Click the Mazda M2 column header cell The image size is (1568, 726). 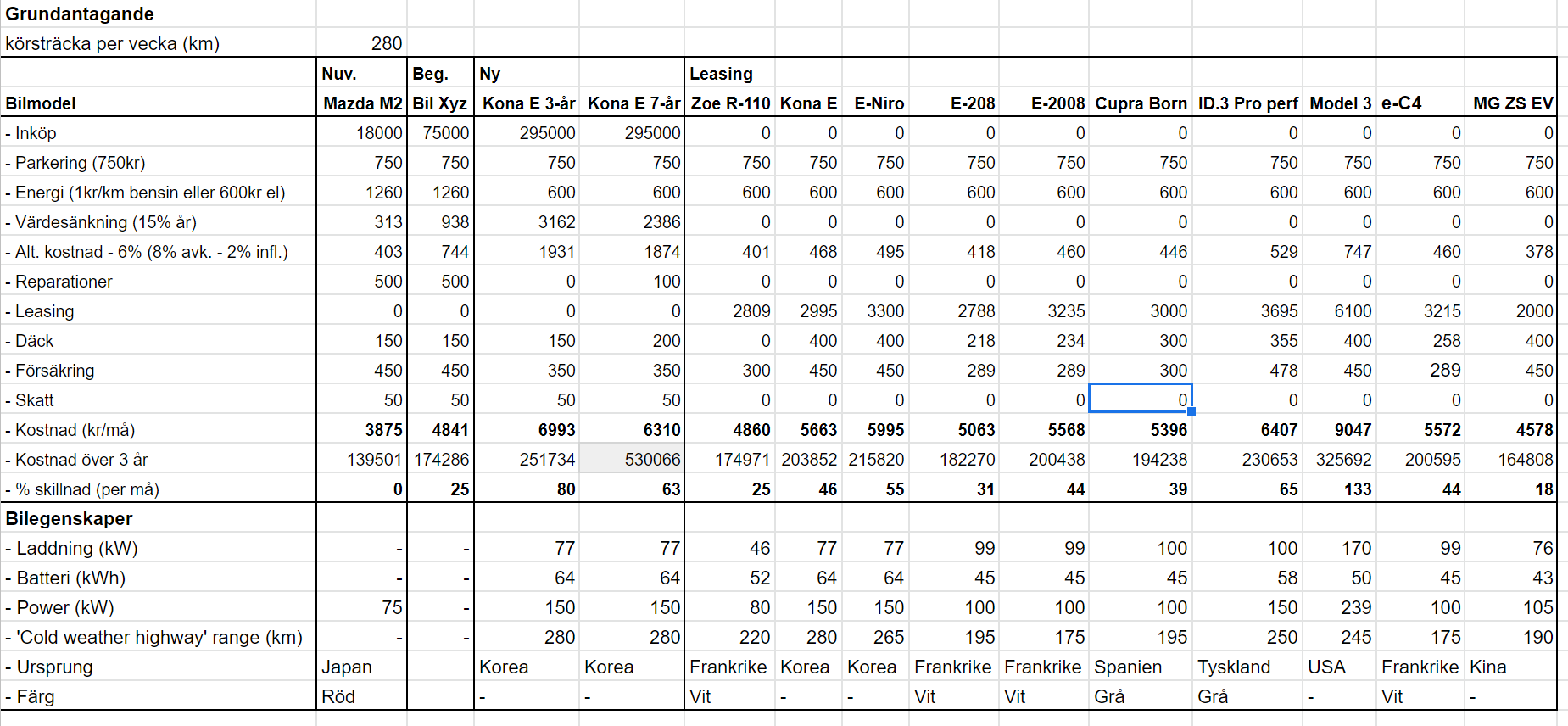(x=362, y=103)
